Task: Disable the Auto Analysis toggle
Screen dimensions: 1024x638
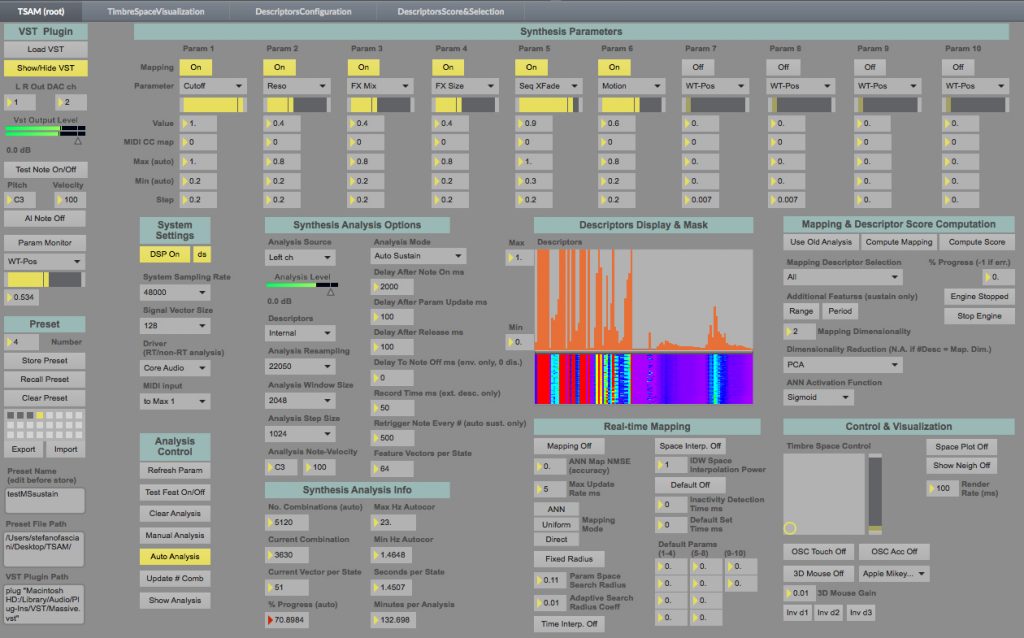Action: click(175, 557)
